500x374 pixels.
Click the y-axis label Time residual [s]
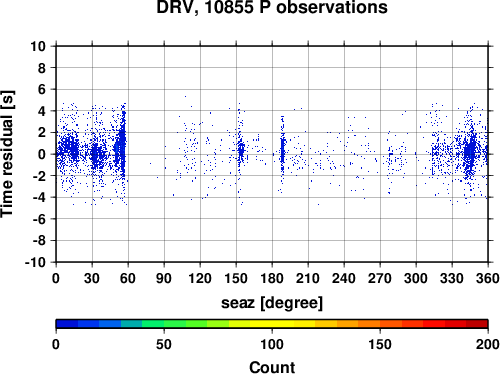(7, 154)
